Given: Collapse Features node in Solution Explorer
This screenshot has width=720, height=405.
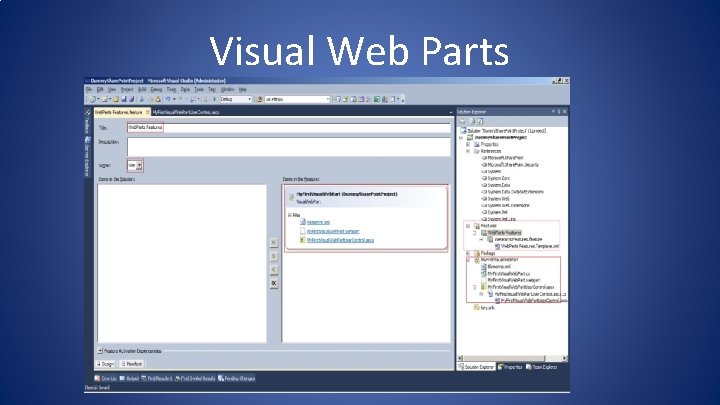Looking at the screenshot, I should tap(468, 226).
